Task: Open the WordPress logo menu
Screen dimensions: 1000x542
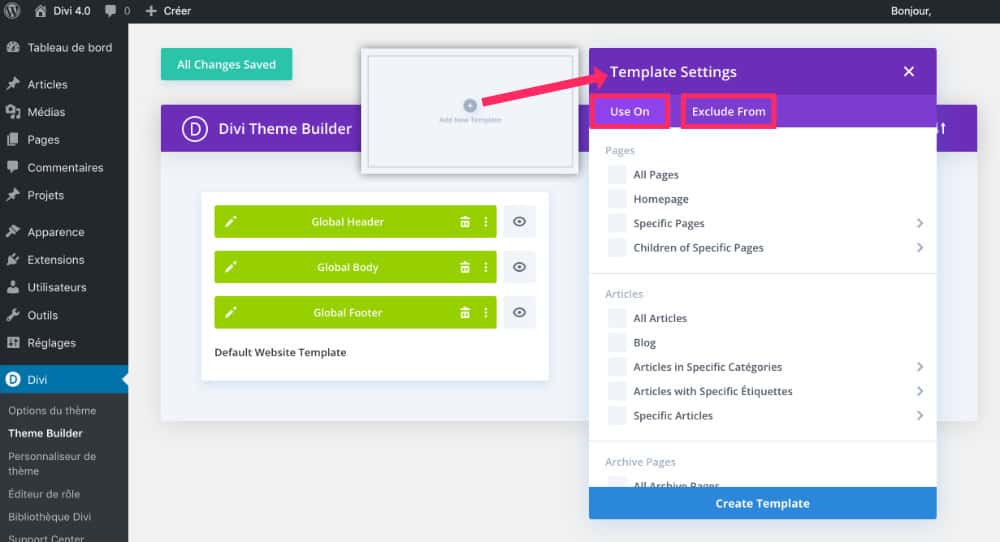Action: pyautogui.click(x=11, y=10)
